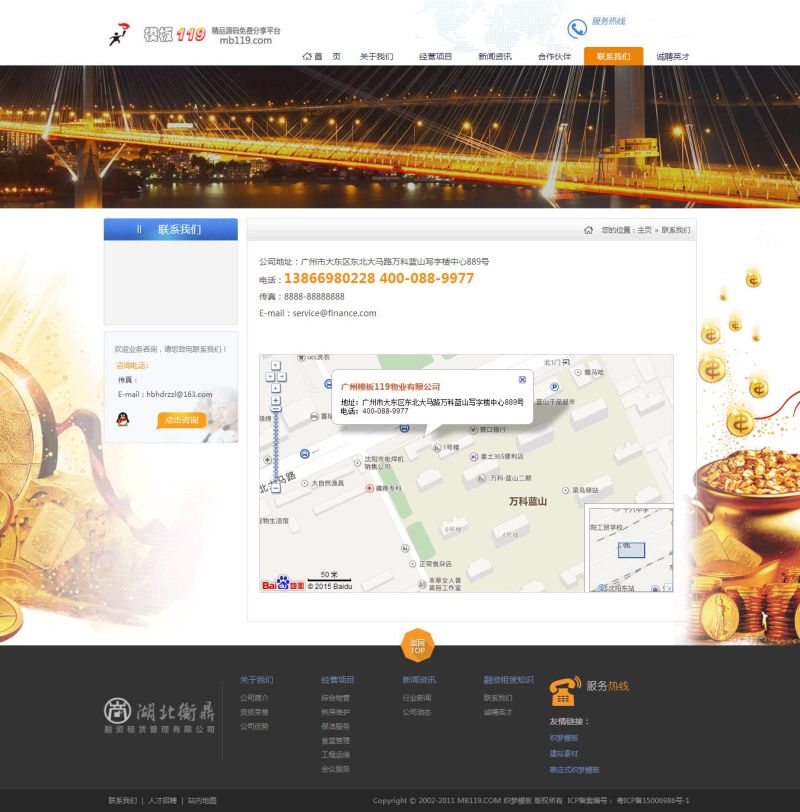Open footer column link 诚聘英才

pos(498,713)
